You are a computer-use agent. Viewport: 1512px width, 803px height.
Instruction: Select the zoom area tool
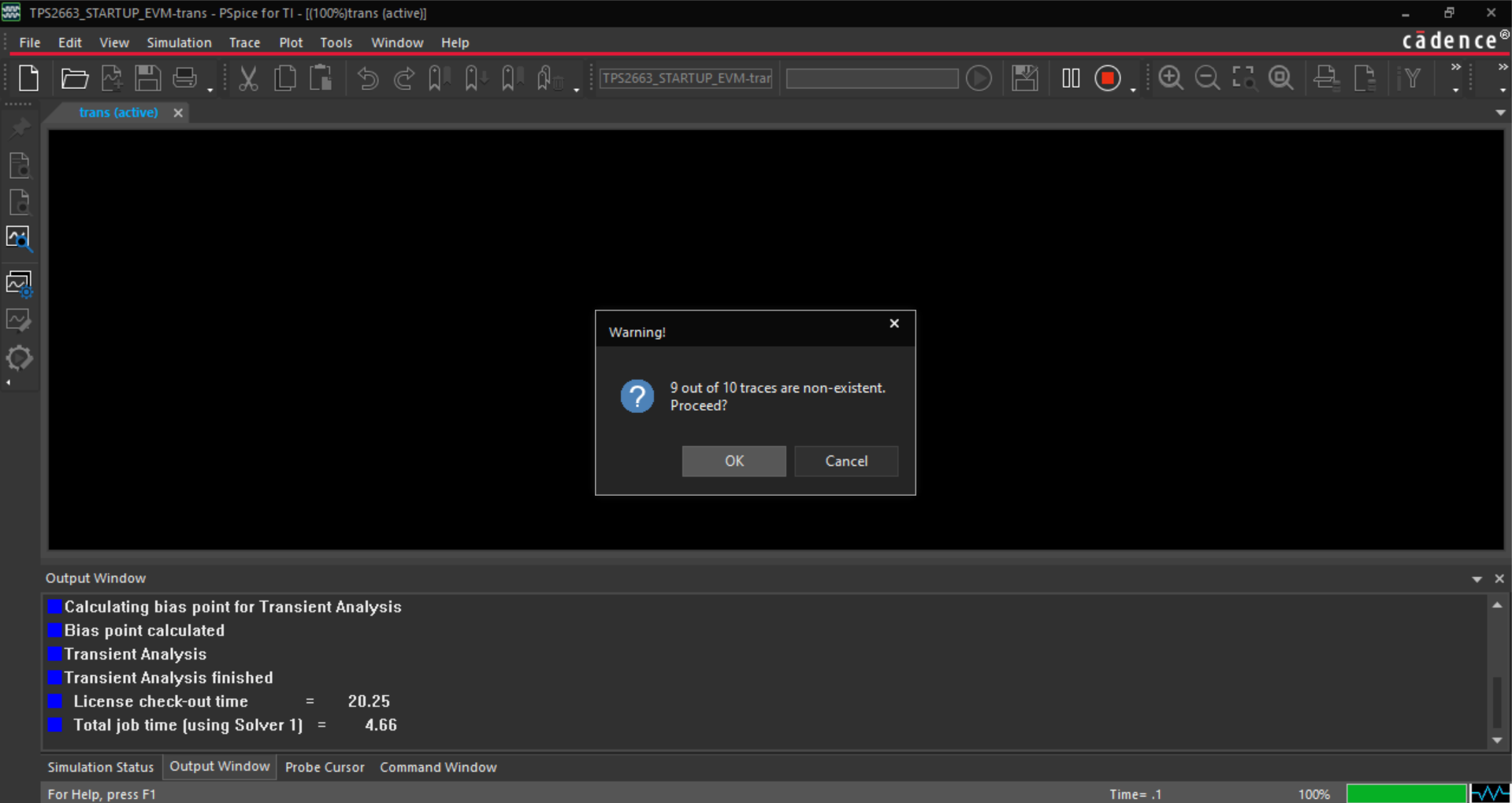point(1244,78)
